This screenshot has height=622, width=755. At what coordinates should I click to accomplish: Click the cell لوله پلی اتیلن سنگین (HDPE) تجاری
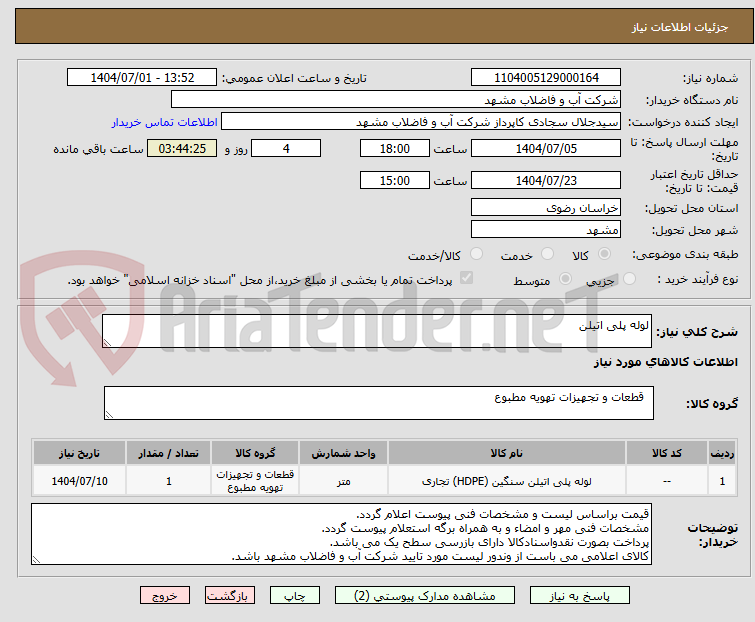point(507,481)
